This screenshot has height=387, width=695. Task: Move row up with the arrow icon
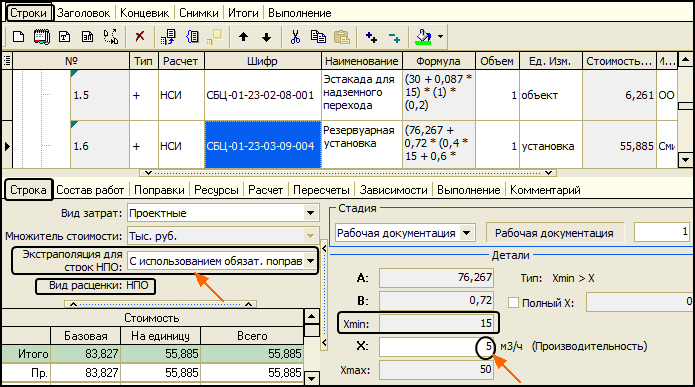point(243,37)
